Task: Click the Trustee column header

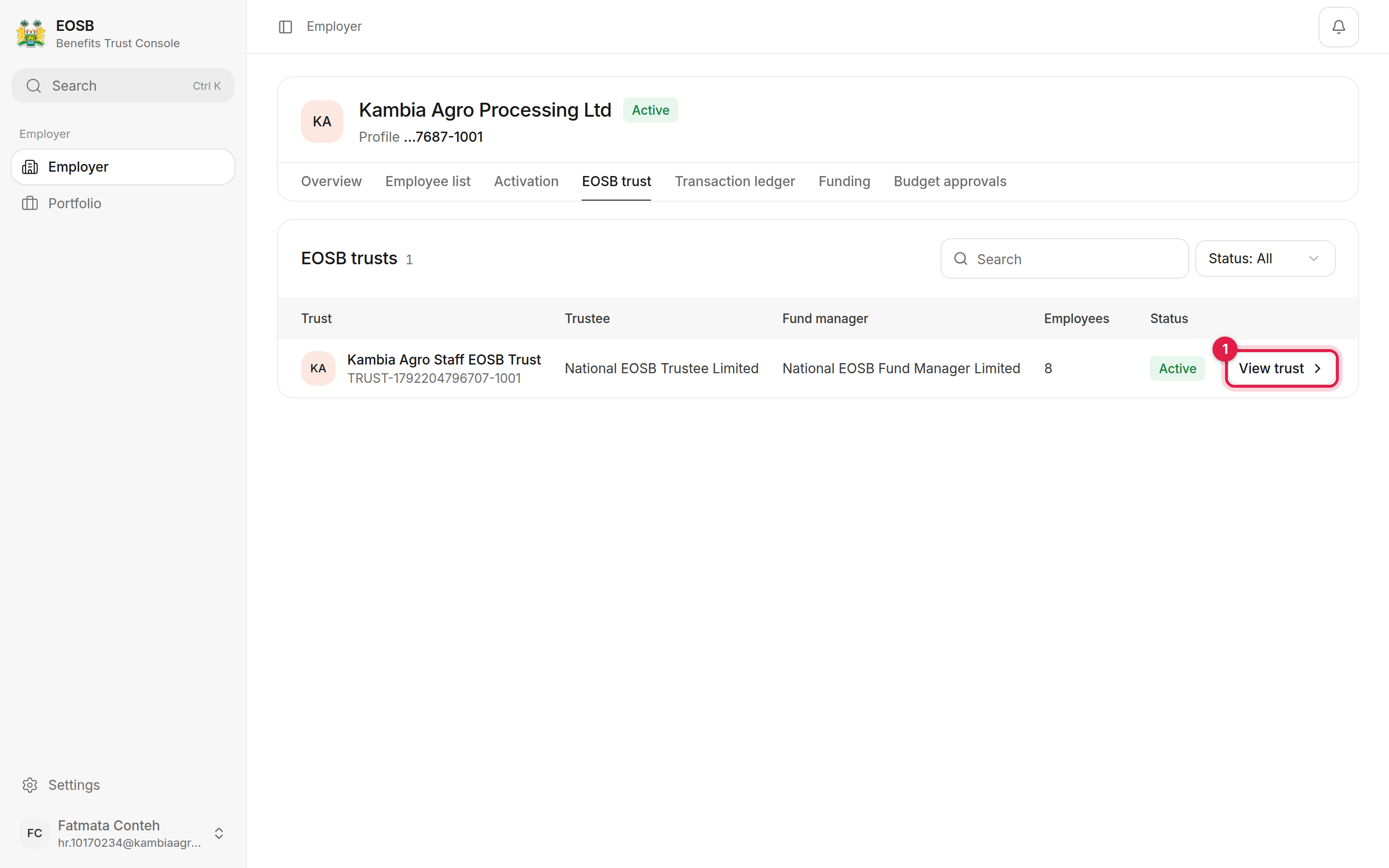Action: click(587, 319)
